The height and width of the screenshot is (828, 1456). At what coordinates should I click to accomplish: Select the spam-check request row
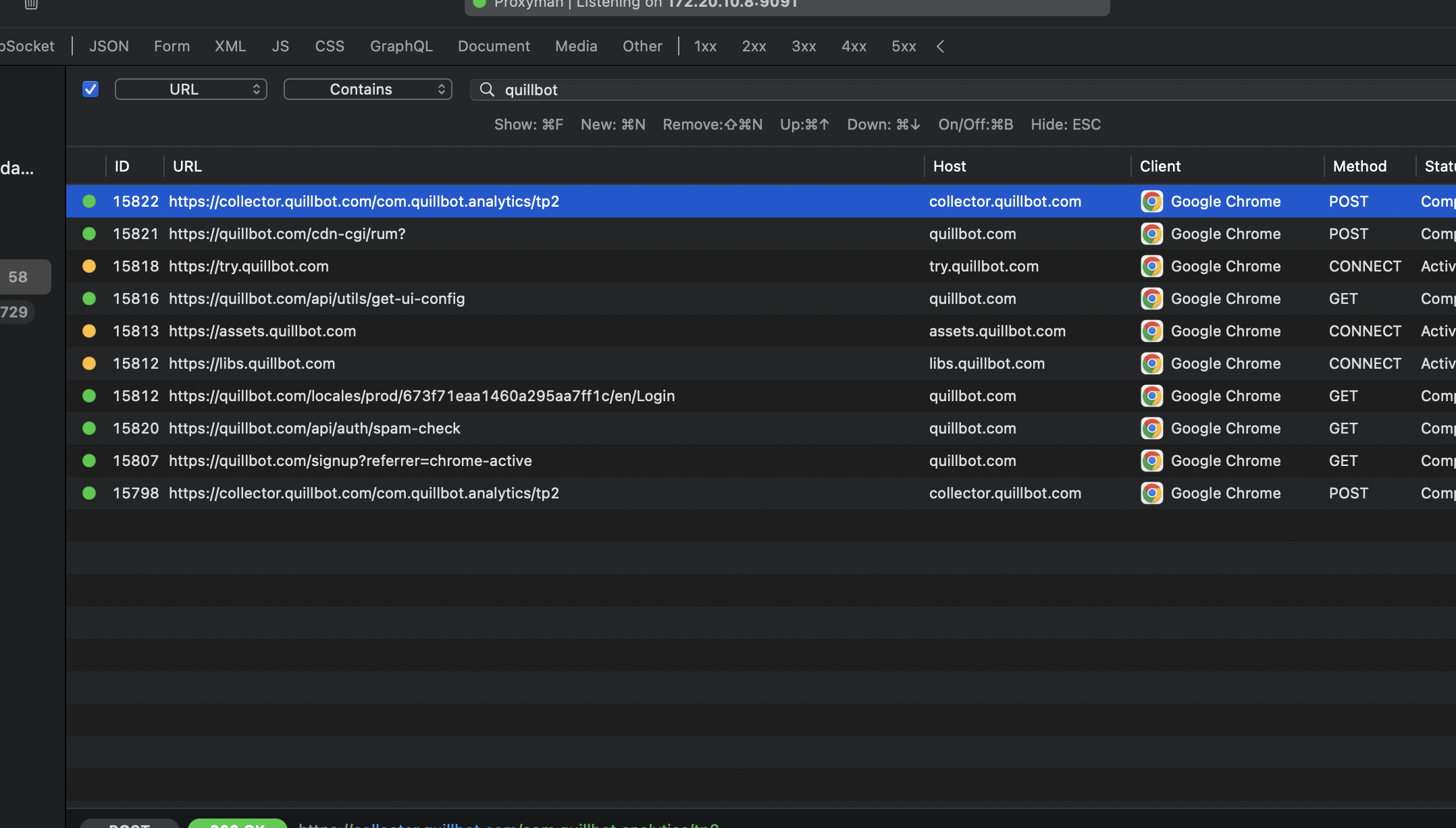(314, 428)
